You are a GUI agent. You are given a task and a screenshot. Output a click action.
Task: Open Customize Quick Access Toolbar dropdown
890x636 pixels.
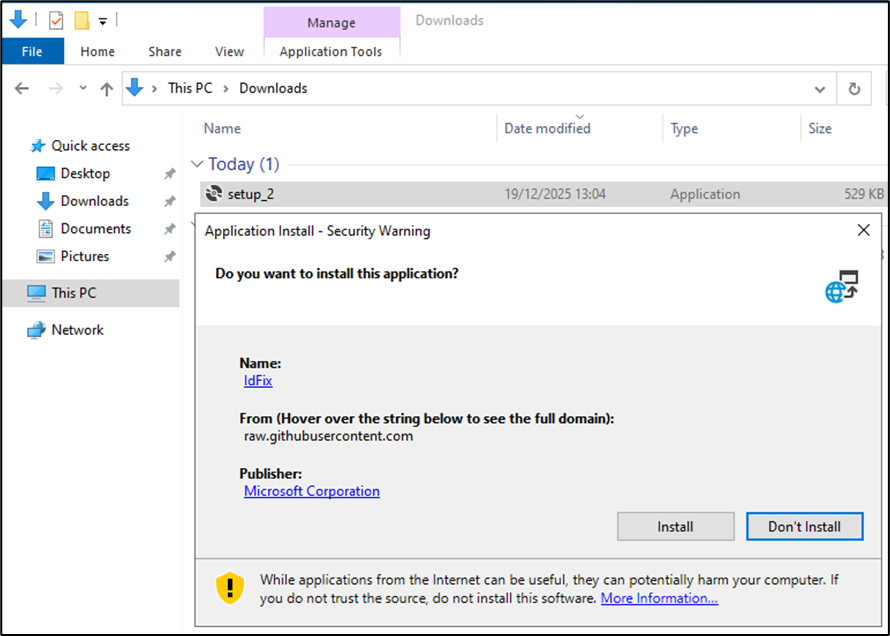click(x=103, y=21)
